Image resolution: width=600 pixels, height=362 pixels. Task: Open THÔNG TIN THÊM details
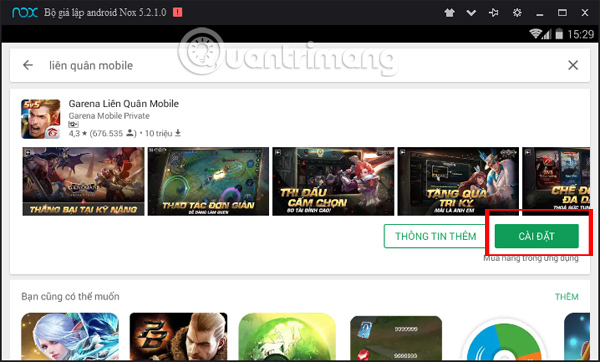click(436, 236)
